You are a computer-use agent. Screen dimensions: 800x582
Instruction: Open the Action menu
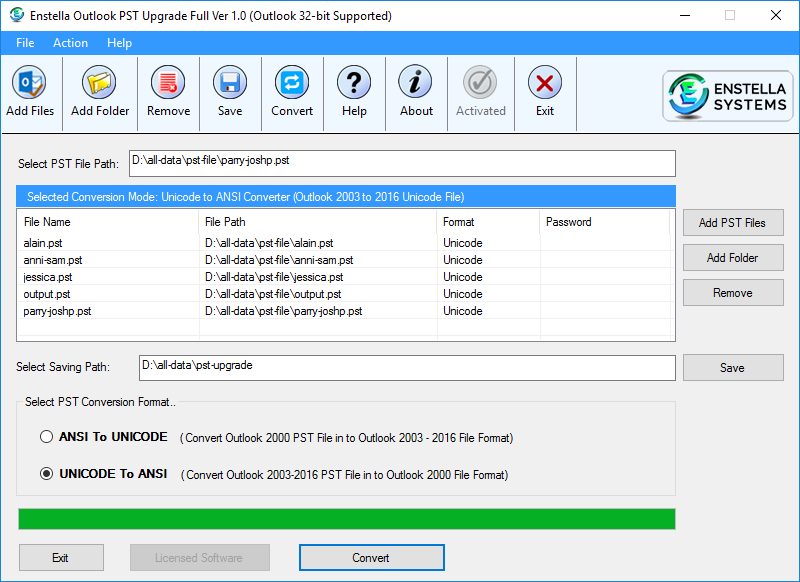tap(70, 43)
